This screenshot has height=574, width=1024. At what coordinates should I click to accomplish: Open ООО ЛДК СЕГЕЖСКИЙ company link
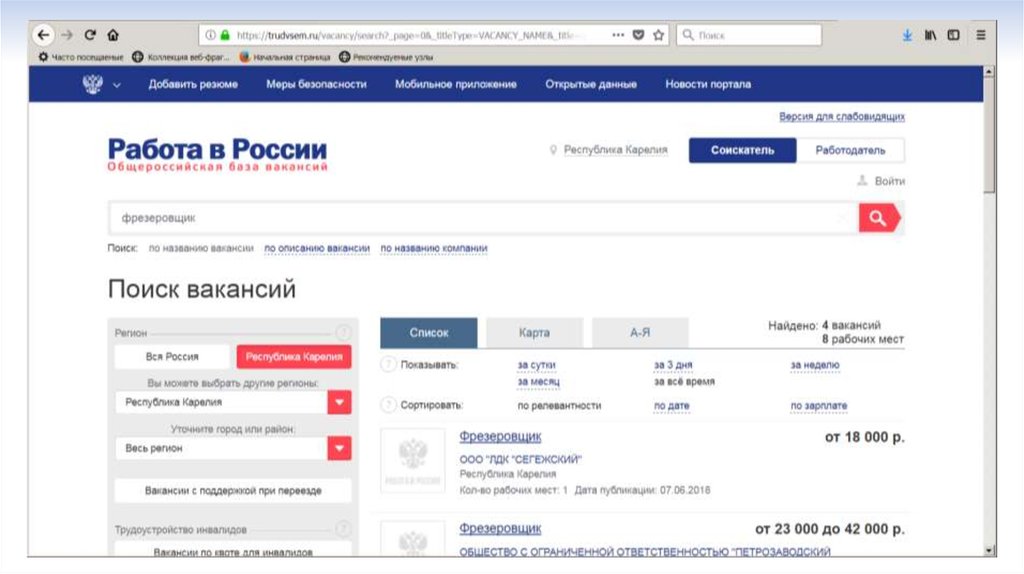(520, 459)
